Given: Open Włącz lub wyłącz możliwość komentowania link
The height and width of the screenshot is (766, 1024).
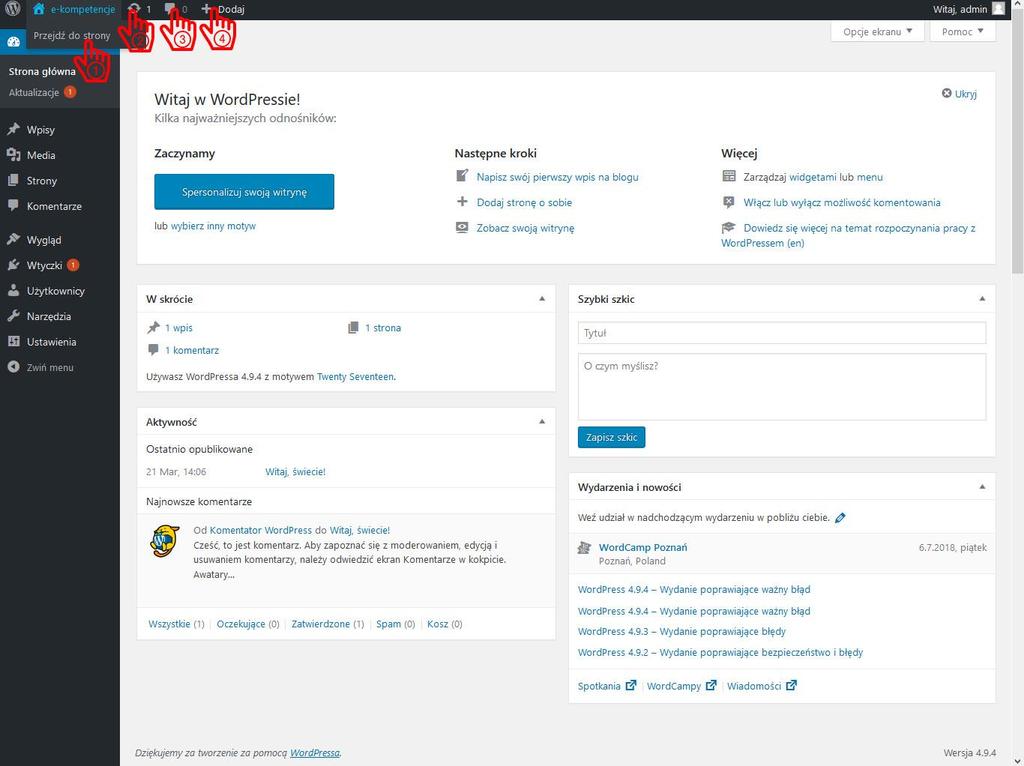Looking at the screenshot, I should 842,202.
